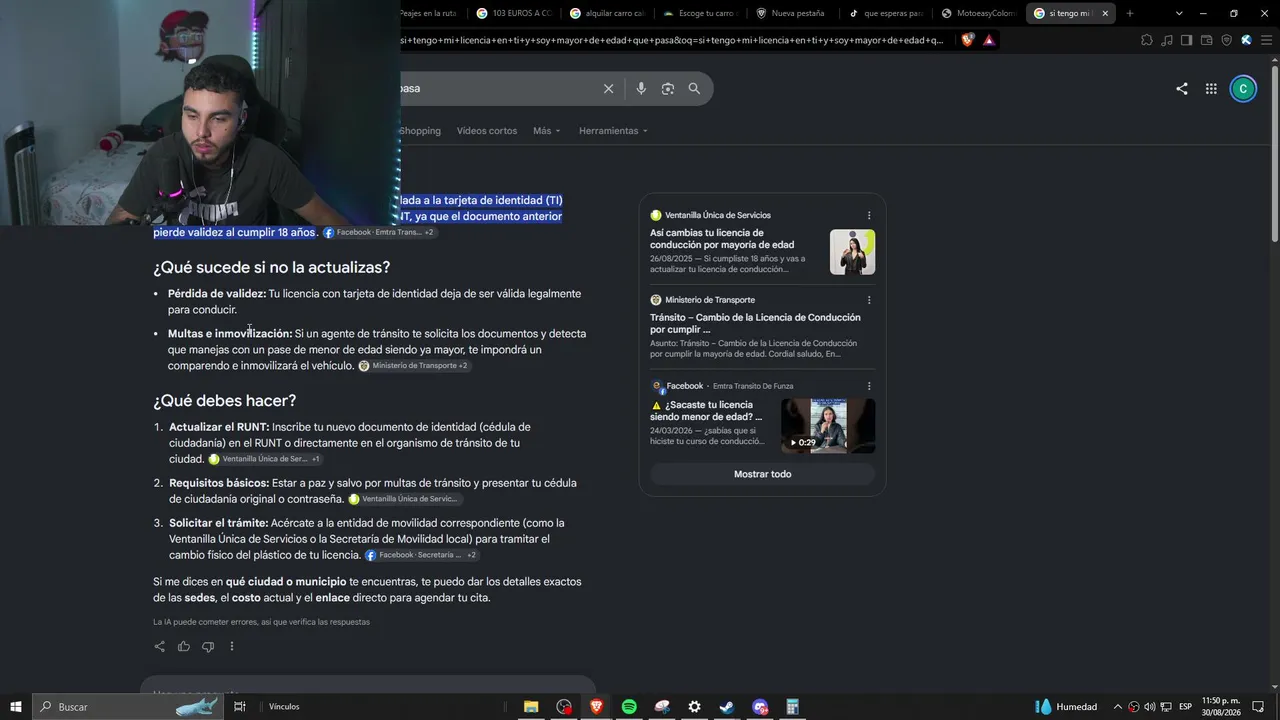Switch to the Videos cortos tab
Viewport: 1280px width, 720px height.
coord(487,131)
